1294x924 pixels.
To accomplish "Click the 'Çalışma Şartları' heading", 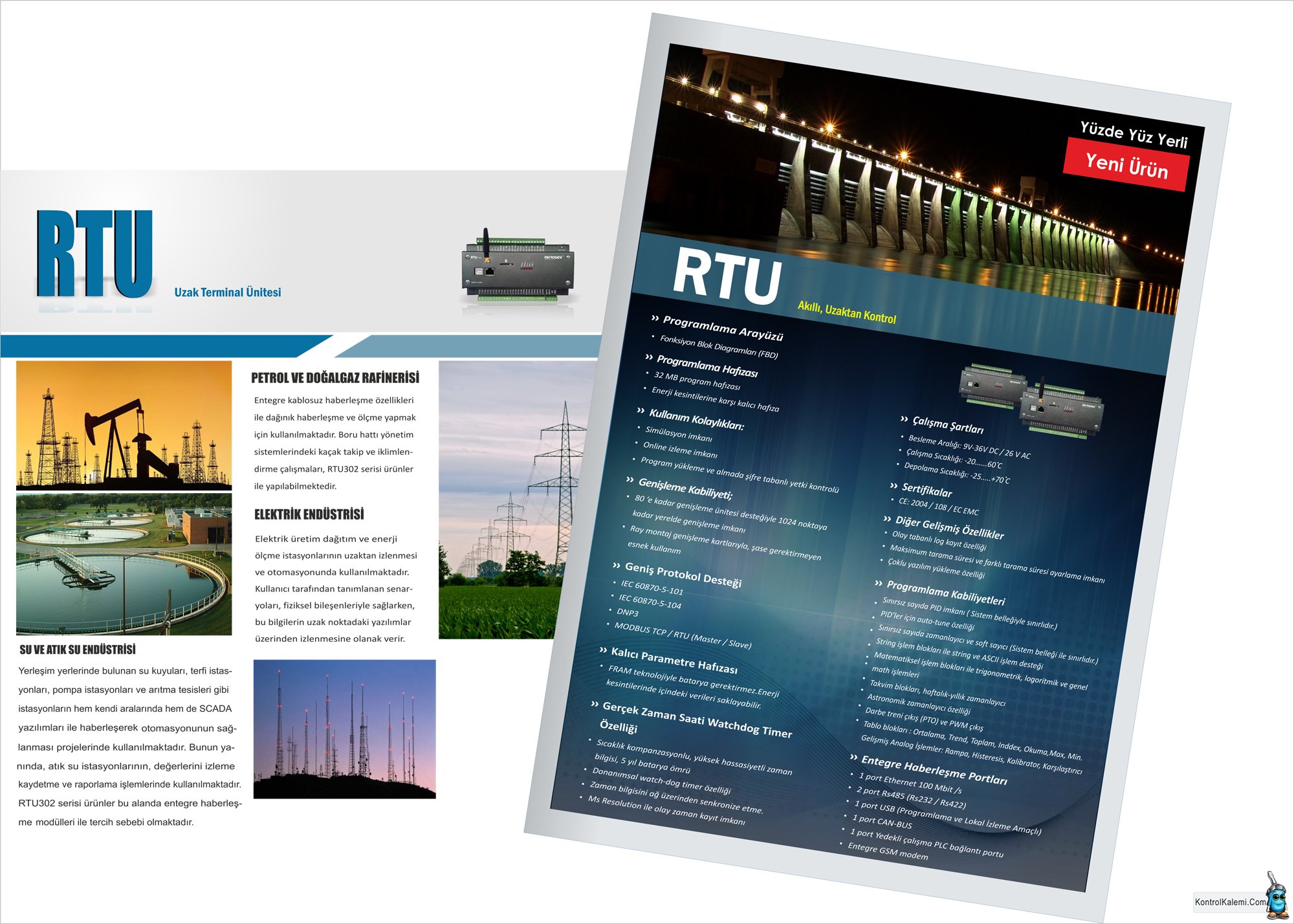I will coord(948,425).
